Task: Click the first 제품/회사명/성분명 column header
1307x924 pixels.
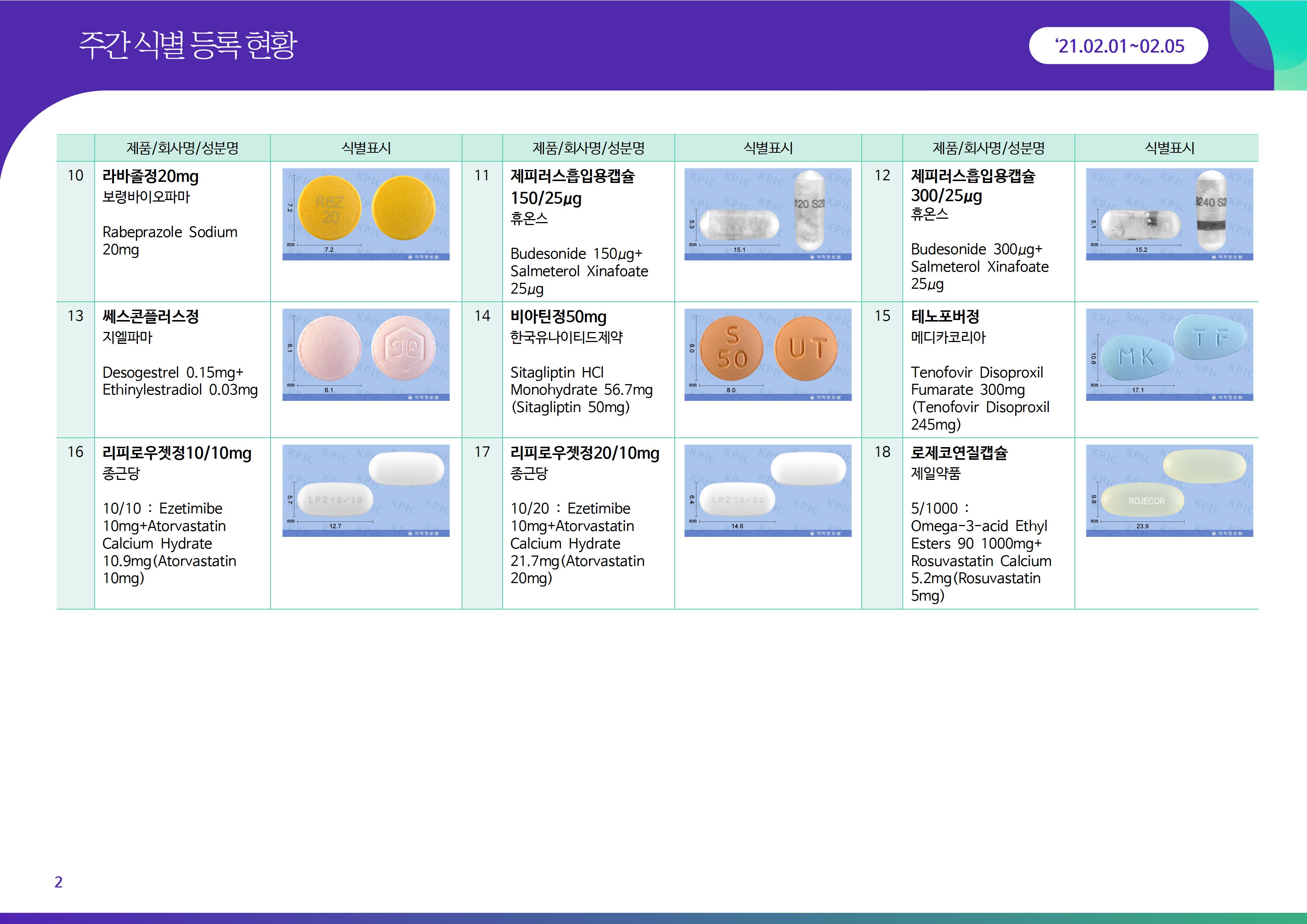Action: [x=182, y=148]
